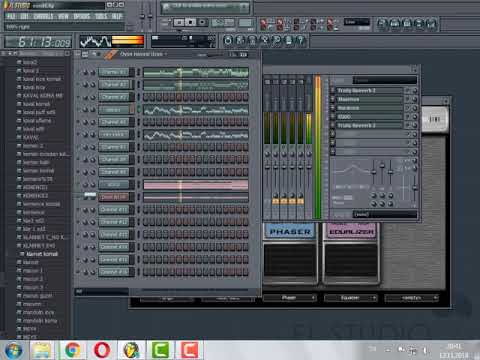The image size is (480, 360).
Task: Select the 'KAVAL KABA ME' browser item
Action: point(43,96)
